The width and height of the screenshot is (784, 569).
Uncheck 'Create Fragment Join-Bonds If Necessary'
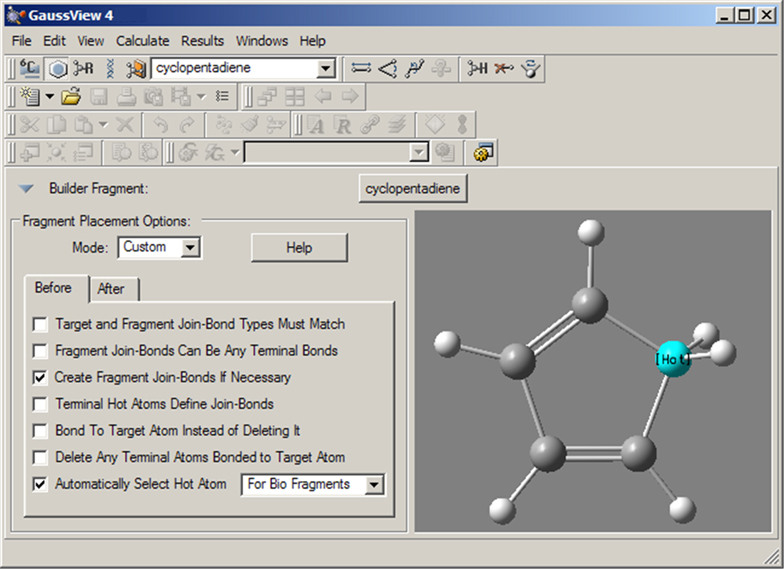click(40, 378)
